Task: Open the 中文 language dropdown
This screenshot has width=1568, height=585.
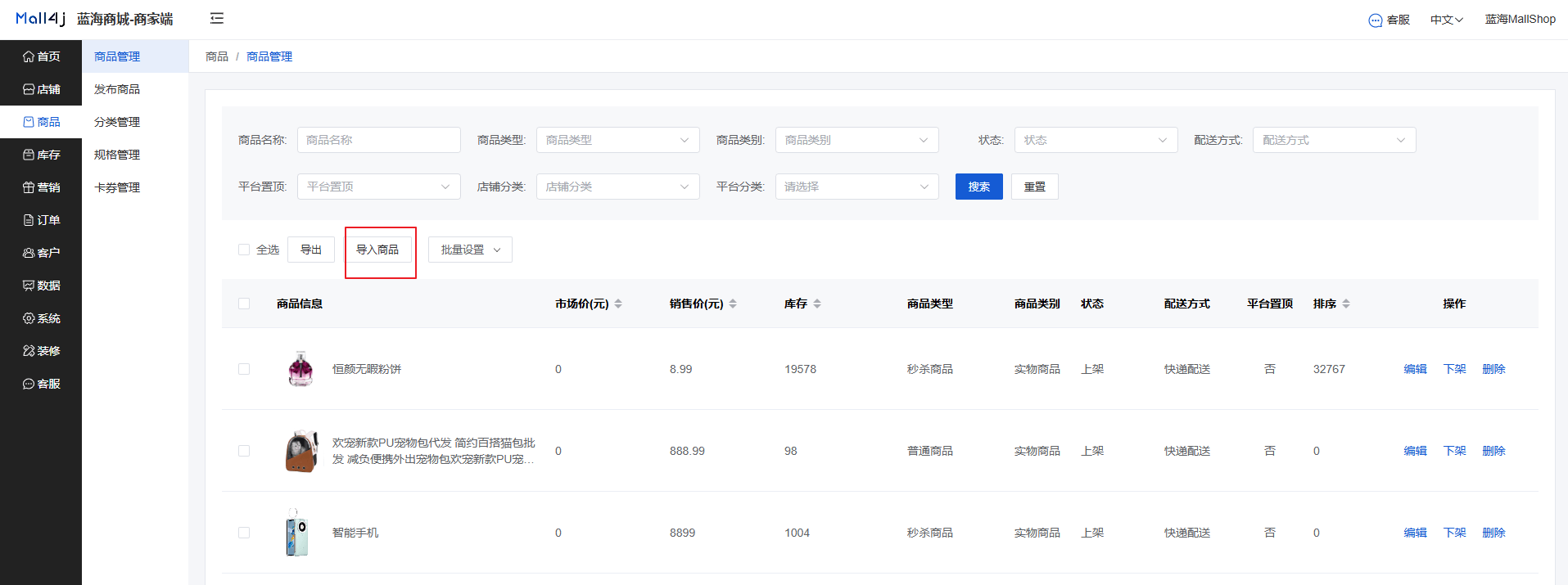Action: tap(1447, 20)
